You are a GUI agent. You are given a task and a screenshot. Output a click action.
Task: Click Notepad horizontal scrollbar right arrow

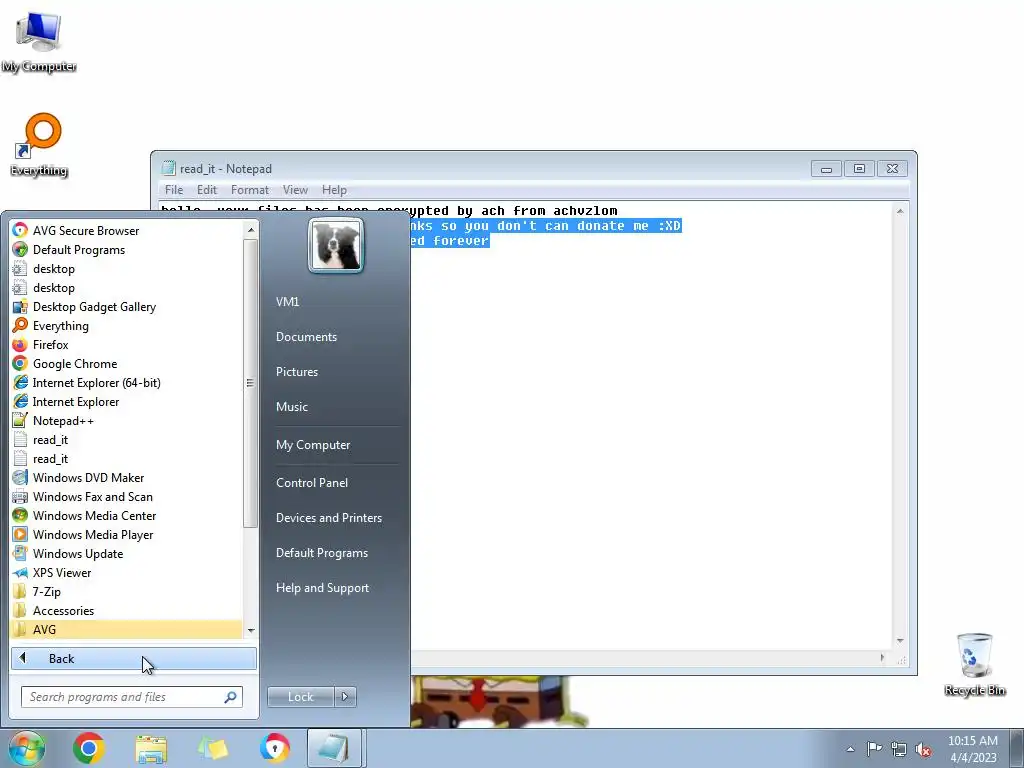coord(882,658)
